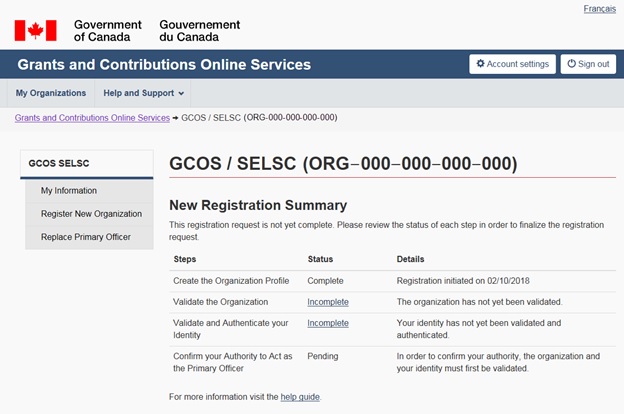Click the Grants and Contributions Online Services banner title

coord(164,65)
